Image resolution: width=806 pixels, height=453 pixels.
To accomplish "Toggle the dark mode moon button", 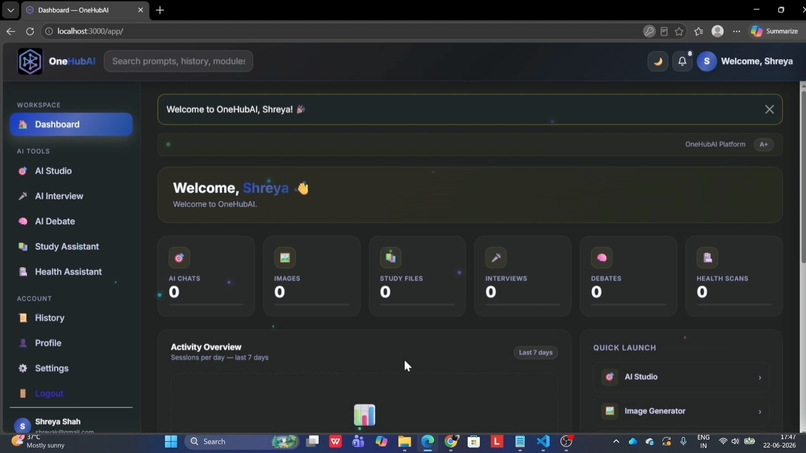I will [x=657, y=61].
